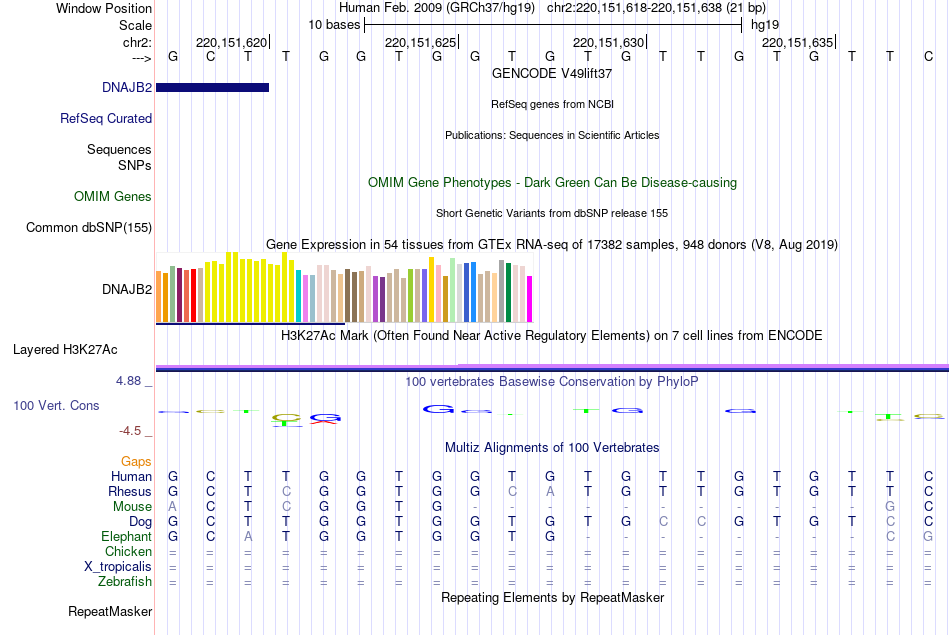Click the large blue G in PhyloP logo
This screenshot has height=635, width=950.
point(438,409)
